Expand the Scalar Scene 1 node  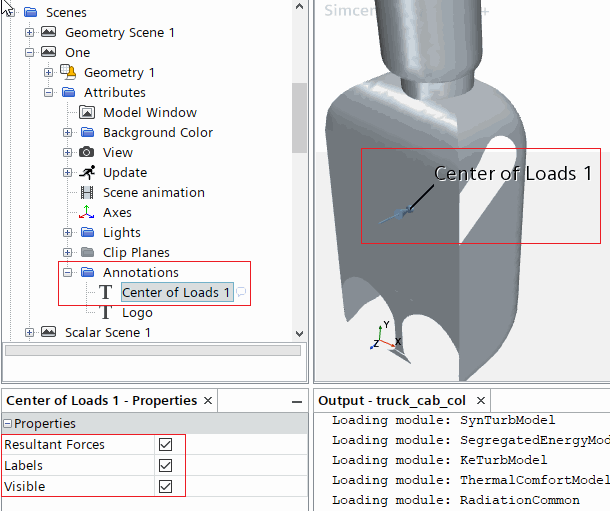point(29,332)
